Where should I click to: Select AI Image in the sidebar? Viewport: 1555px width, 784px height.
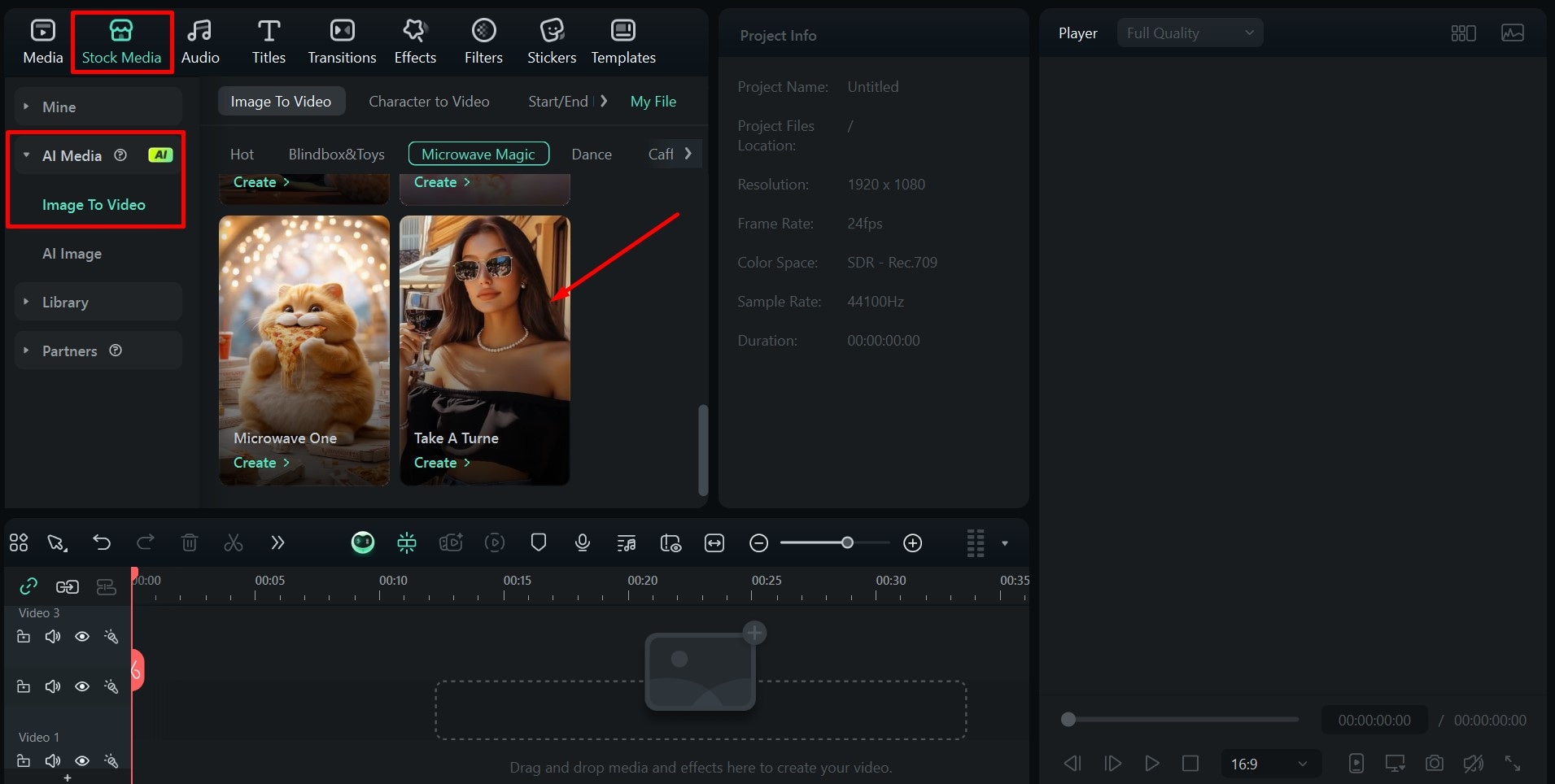pos(72,254)
